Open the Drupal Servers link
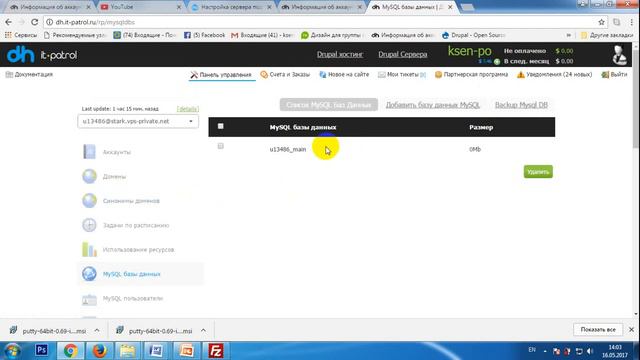The height and width of the screenshot is (360, 640). tap(402, 54)
